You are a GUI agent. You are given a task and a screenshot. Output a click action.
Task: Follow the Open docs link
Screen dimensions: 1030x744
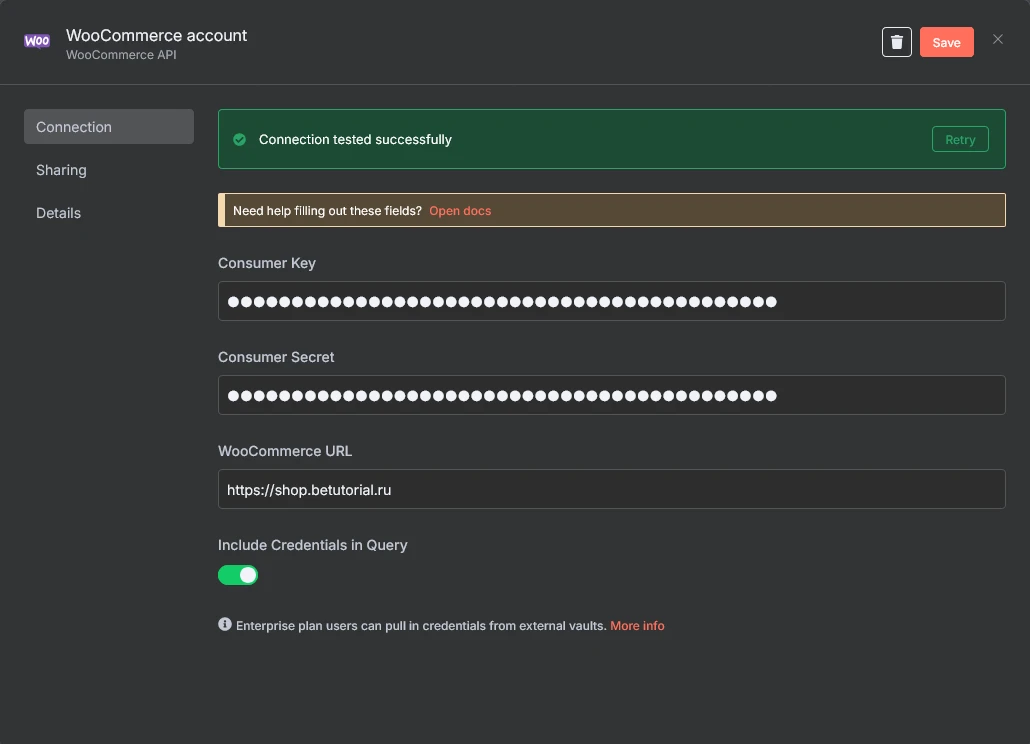460,211
